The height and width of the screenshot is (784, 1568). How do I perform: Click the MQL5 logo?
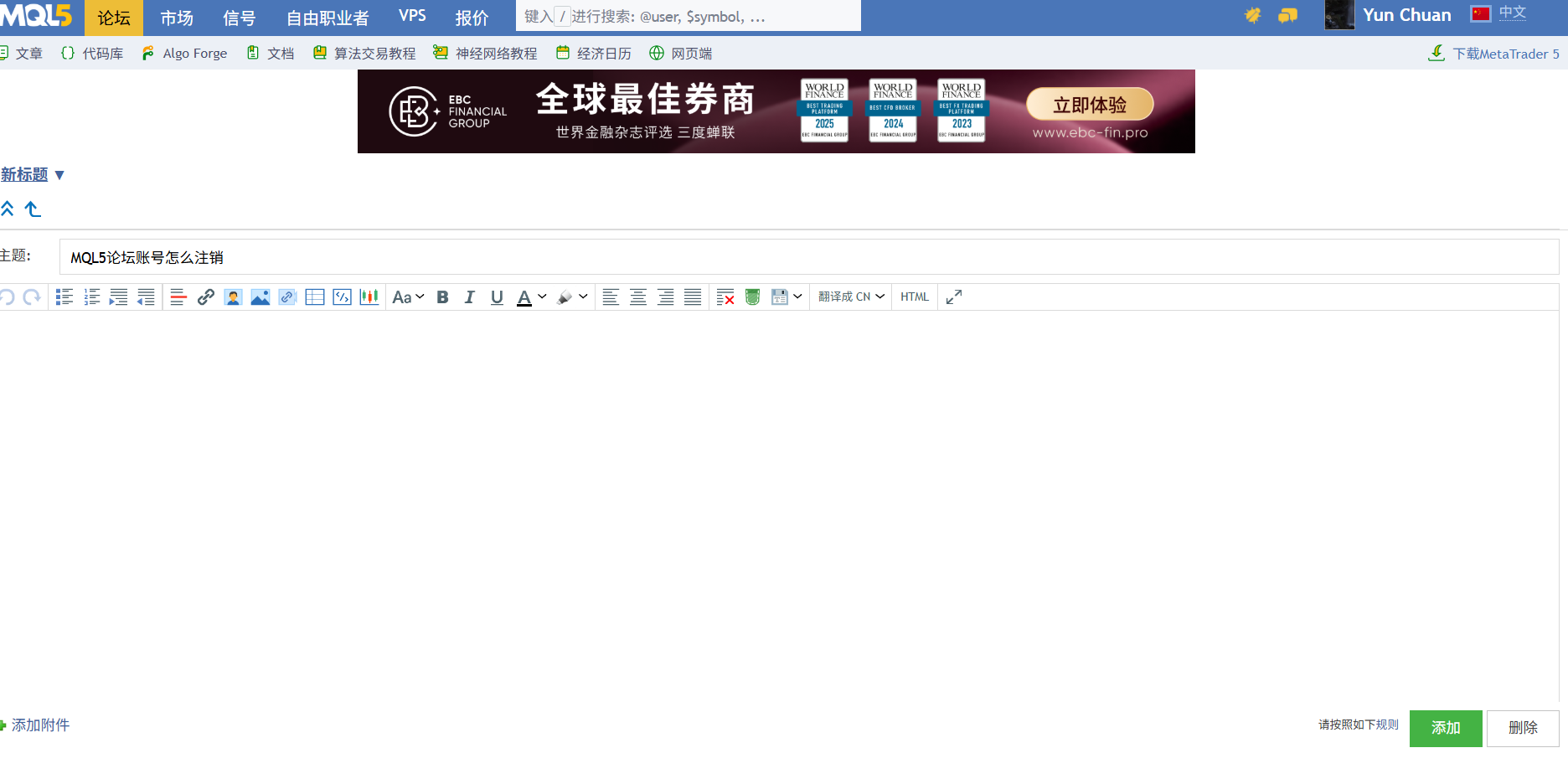(x=36, y=16)
